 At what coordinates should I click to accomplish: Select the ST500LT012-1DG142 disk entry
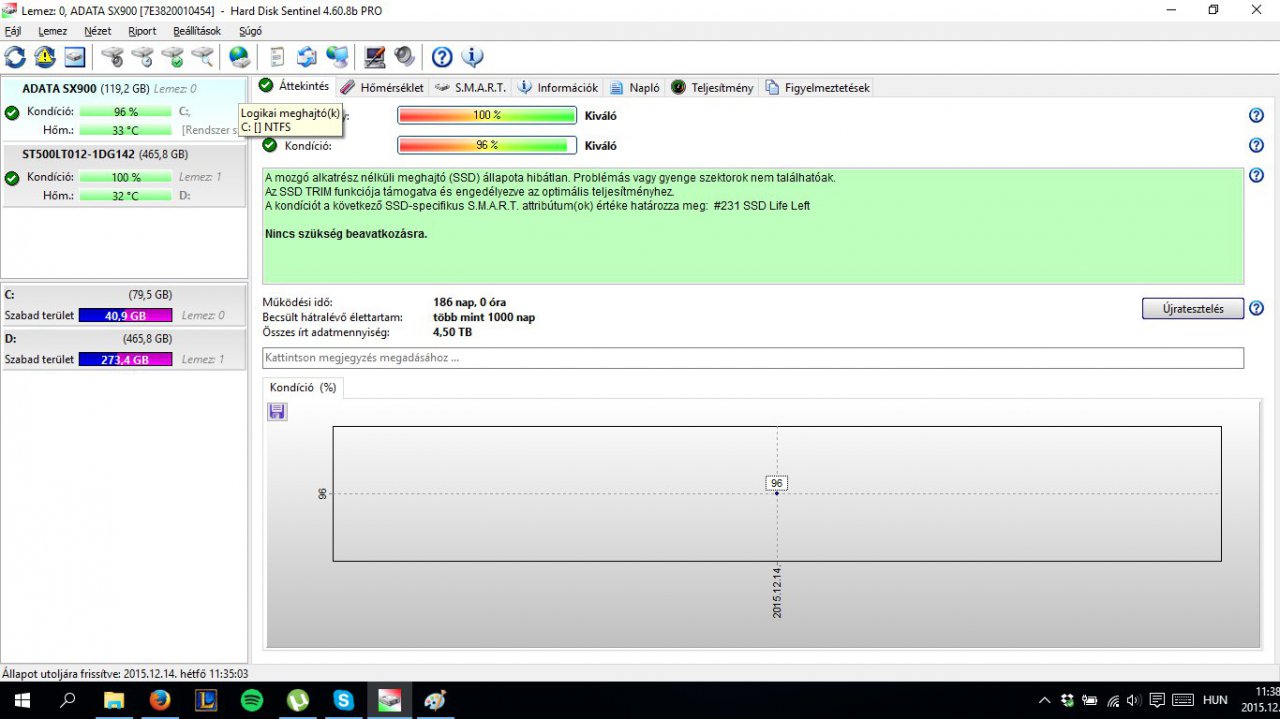click(x=123, y=175)
